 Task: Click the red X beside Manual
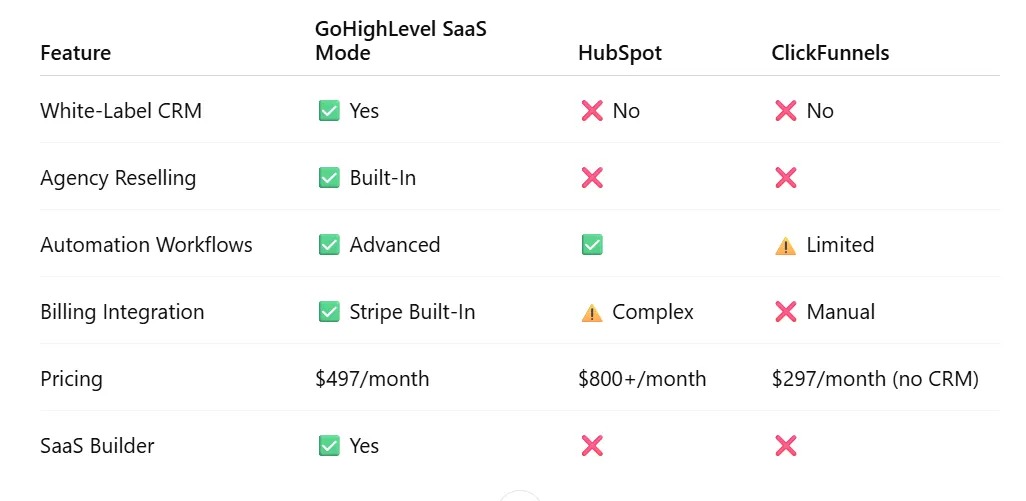pyautogui.click(x=786, y=312)
